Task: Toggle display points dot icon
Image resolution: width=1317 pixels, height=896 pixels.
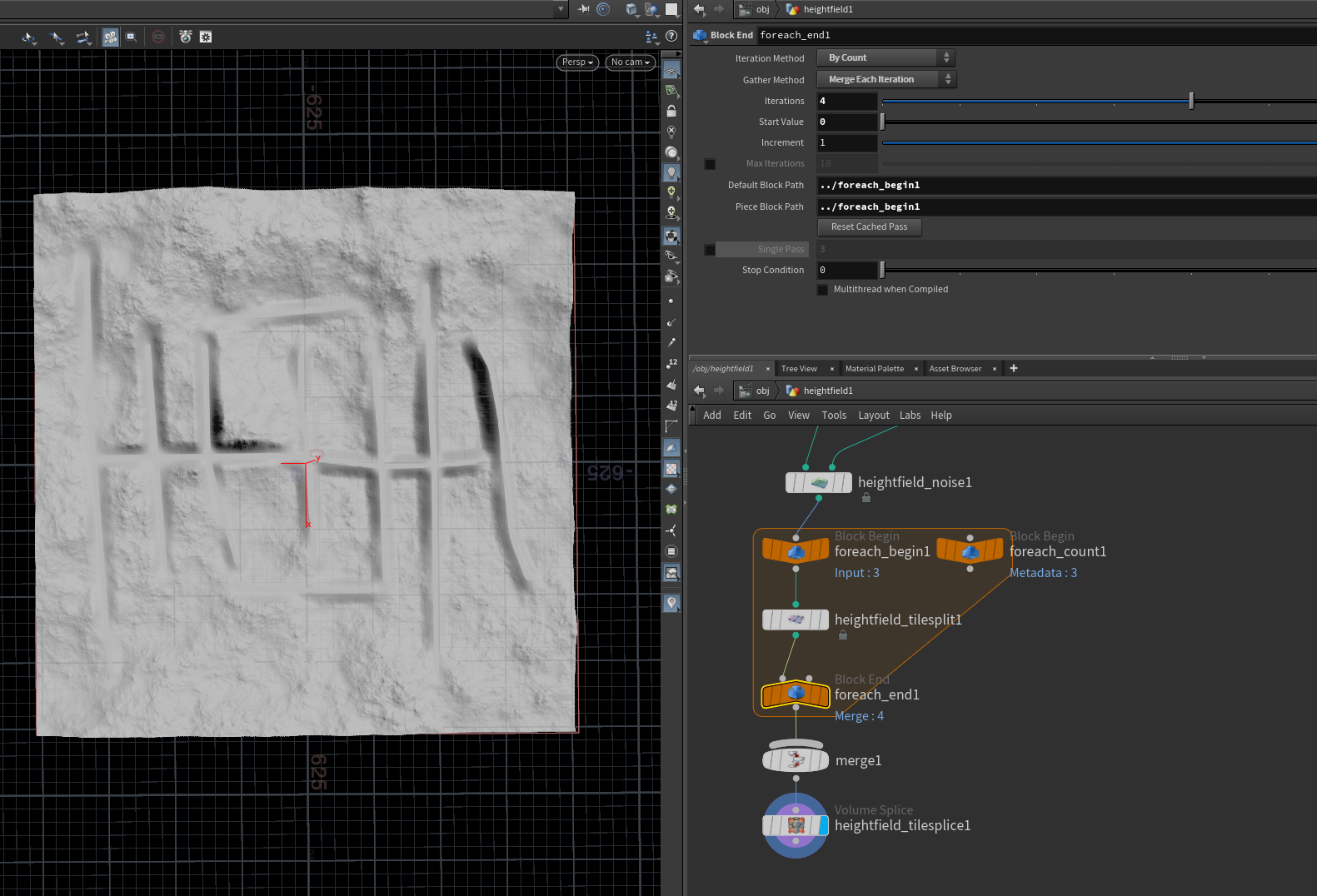Action: [671, 301]
